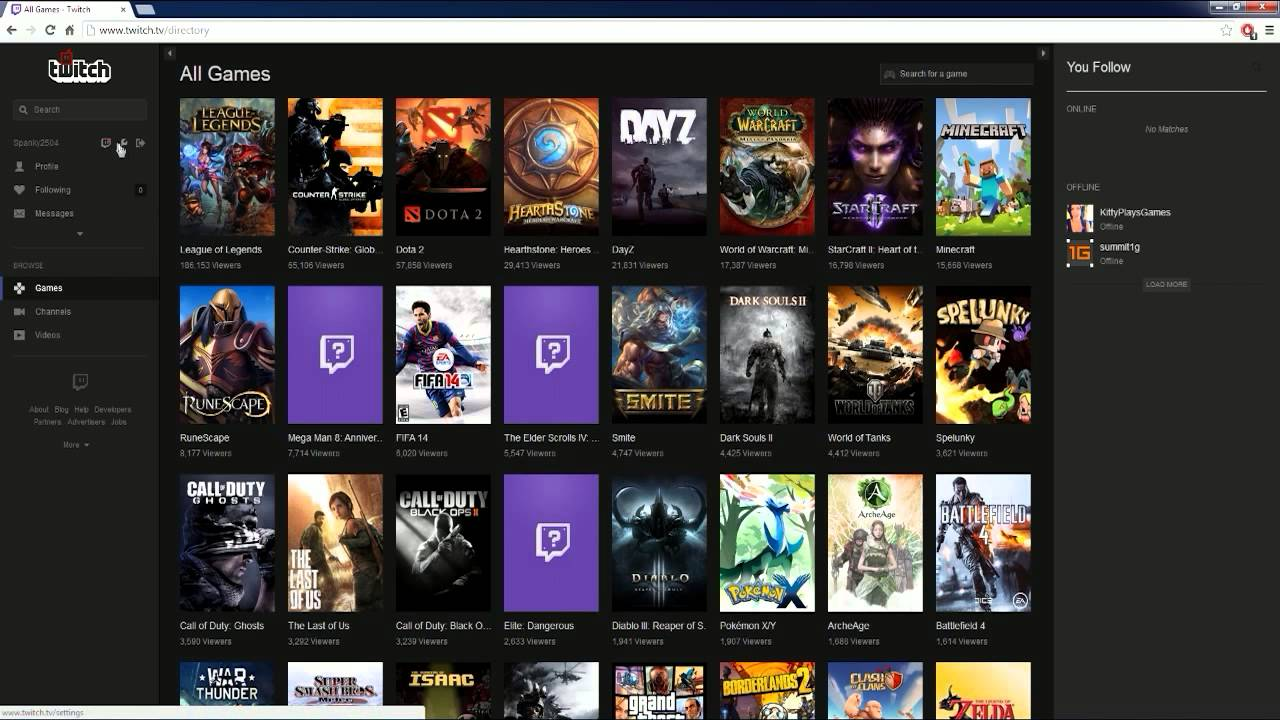Screen dimensions: 1280x720
Task: Open the Developers footer link
Action: [112, 410]
